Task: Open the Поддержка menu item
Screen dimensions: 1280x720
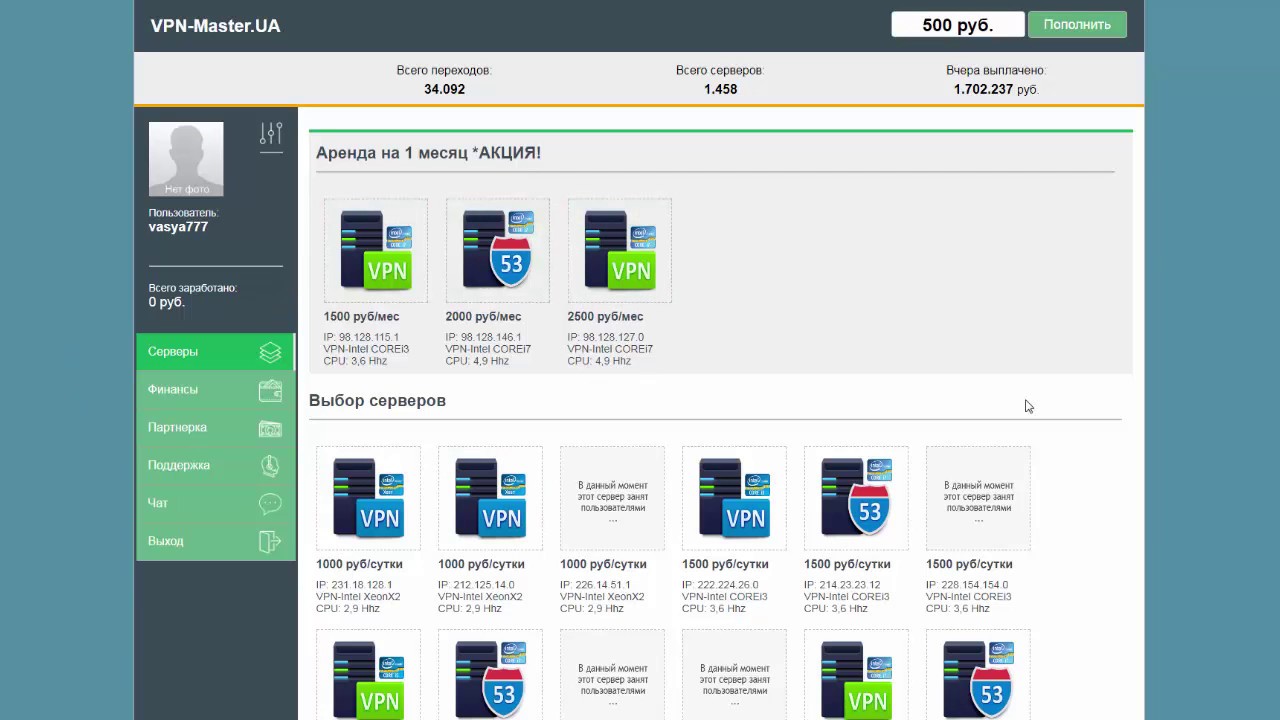Action: [x=215, y=465]
